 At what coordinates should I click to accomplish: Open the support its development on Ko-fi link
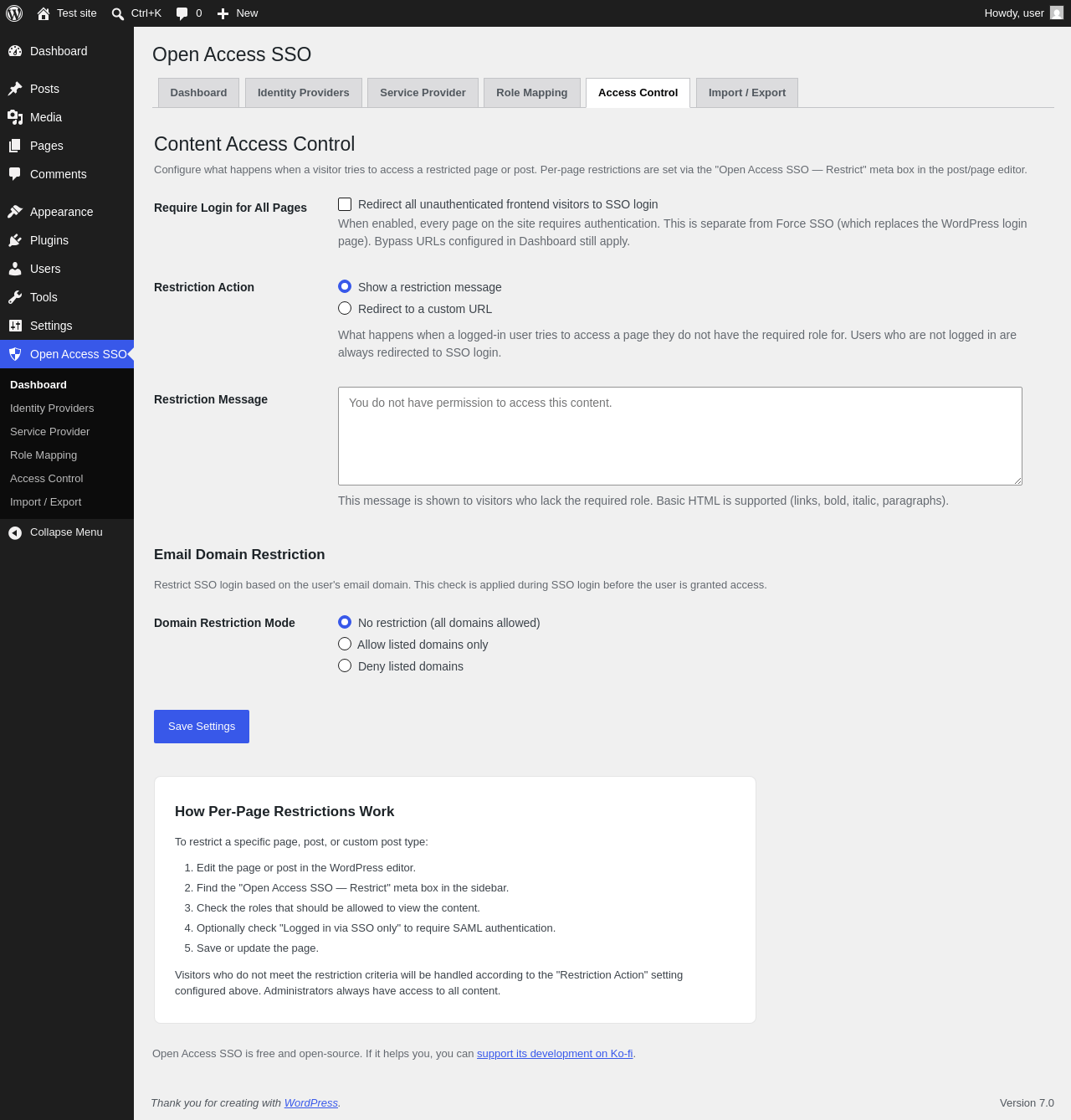(555, 1054)
